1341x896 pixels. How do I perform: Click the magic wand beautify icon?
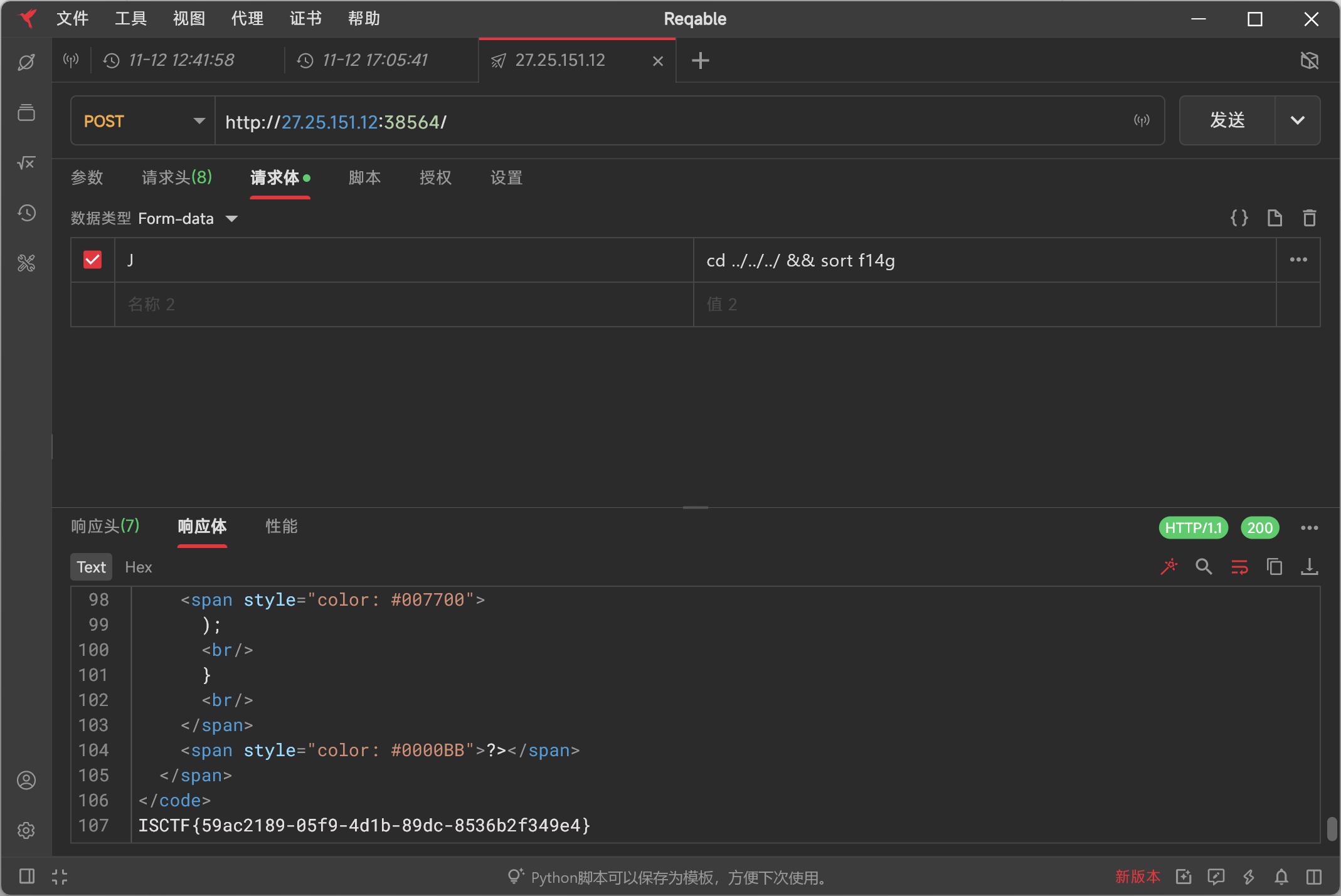(x=1169, y=567)
